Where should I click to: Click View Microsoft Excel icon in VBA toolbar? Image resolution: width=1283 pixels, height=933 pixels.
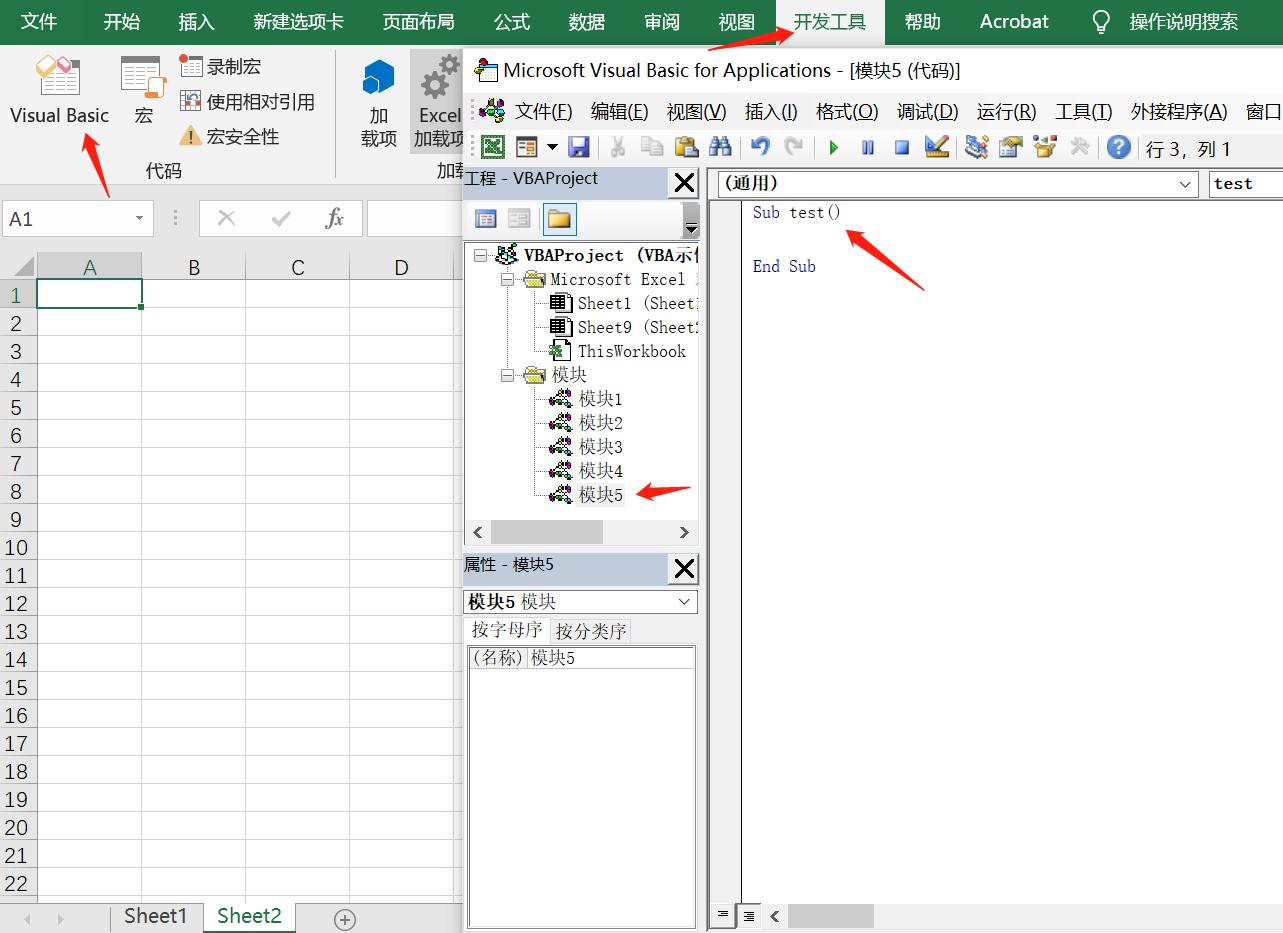(x=493, y=148)
